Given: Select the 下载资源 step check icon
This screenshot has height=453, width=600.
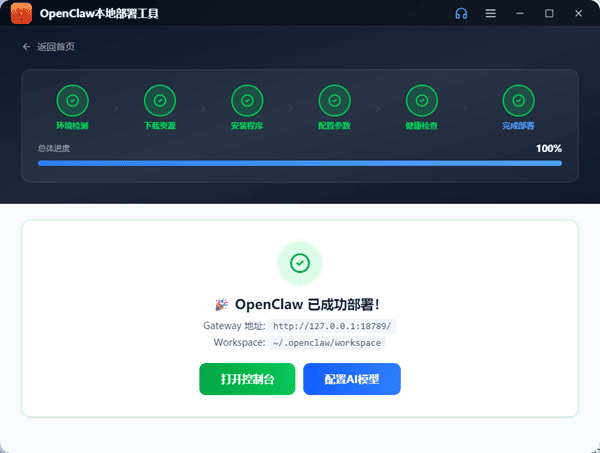Looking at the screenshot, I should tap(160, 100).
